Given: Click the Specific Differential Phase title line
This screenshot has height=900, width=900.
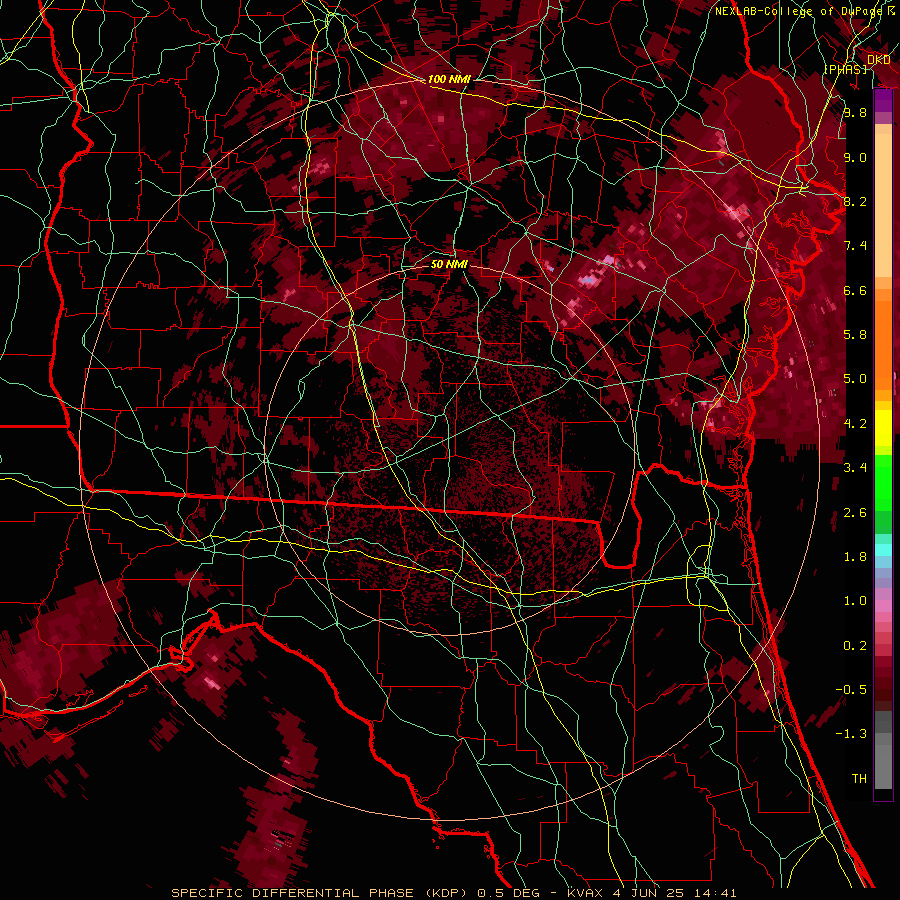Looking at the screenshot, I should tap(454, 893).
